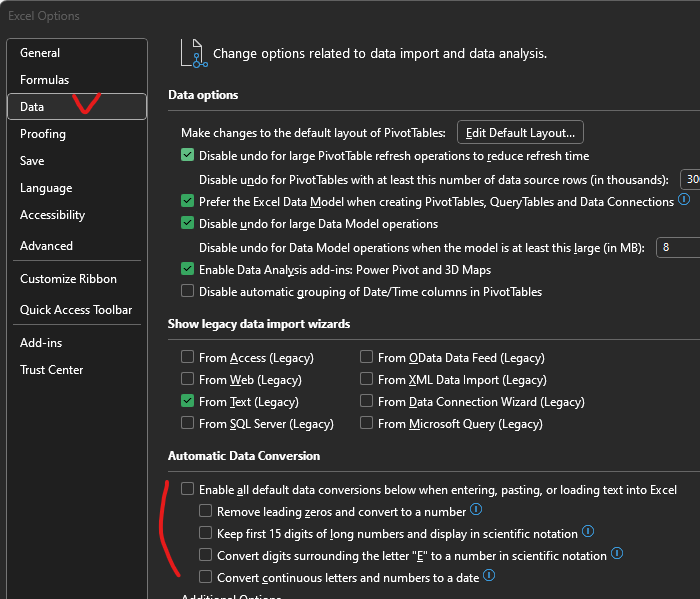700x599 pixels.
Task: Check Remove leading zeros and convert to number
Action: [x=205, y=511]
